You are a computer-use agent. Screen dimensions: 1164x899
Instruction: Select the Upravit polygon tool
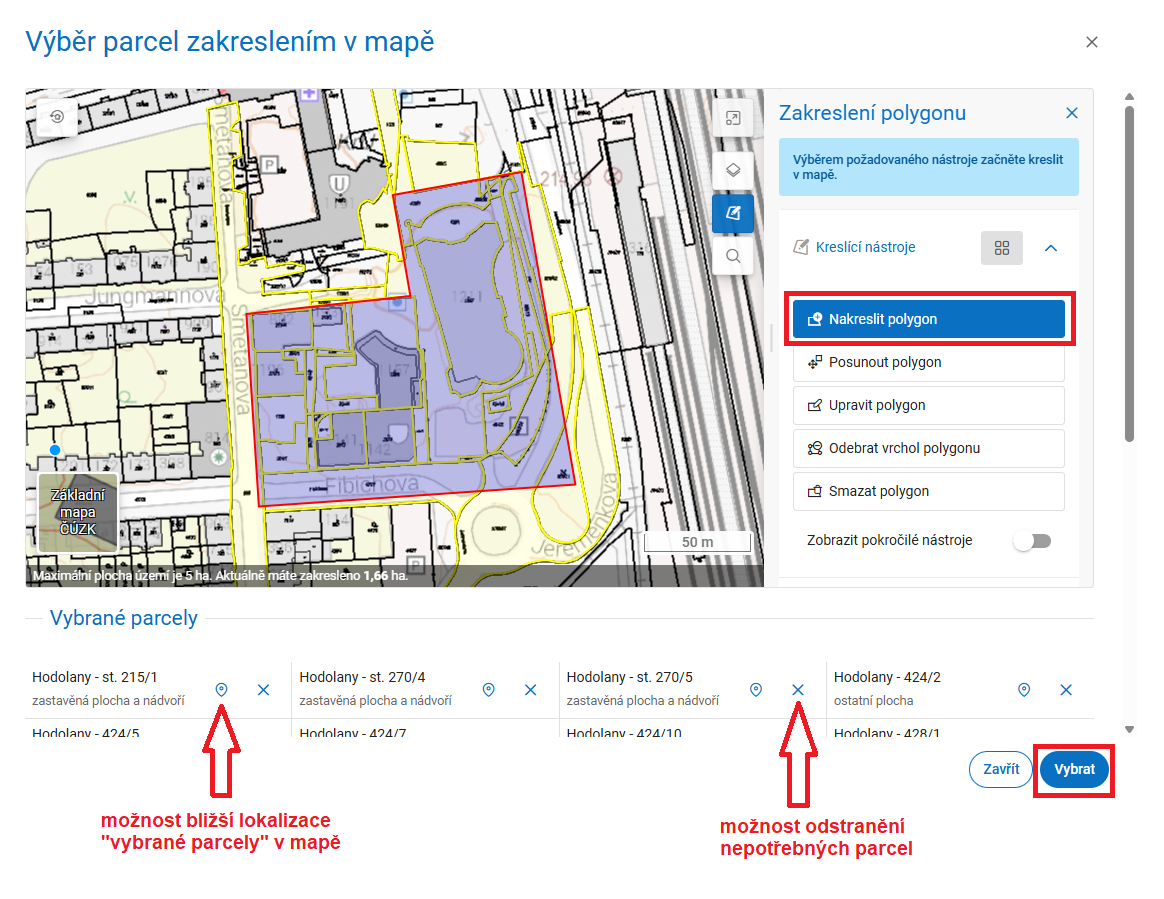click(x=928, y=405)
